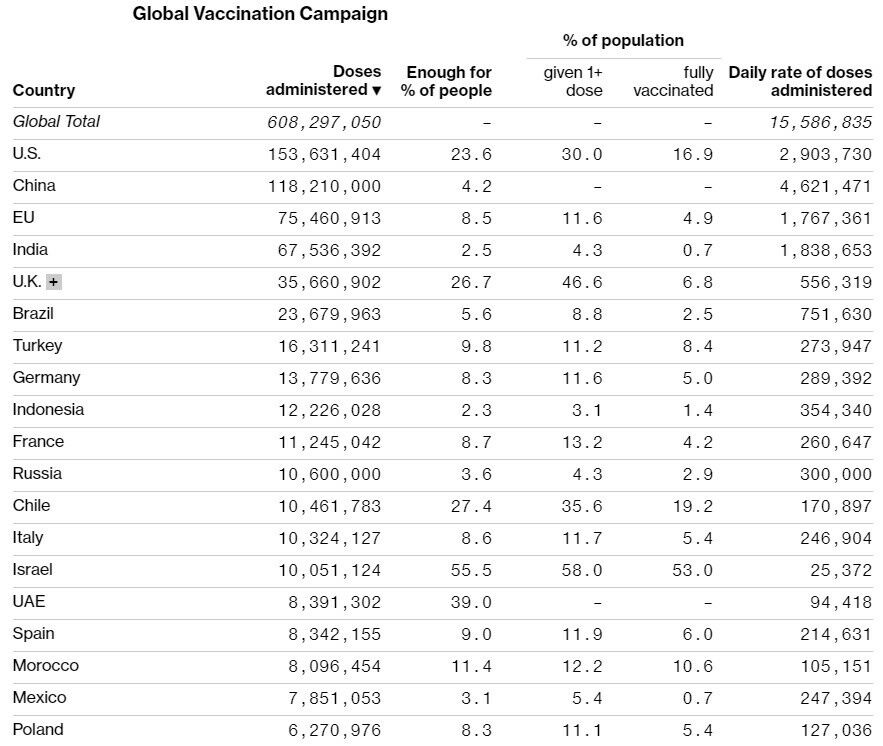
Task: Select the Global Vaccination Campaign title
Action: point(260,14)
